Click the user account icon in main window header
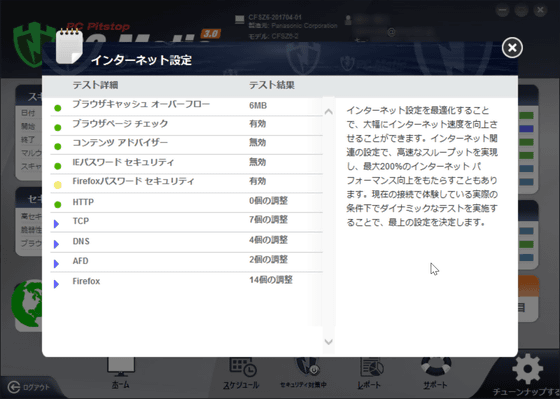The width and height of the screenshot is (560, 399). click(348, 20)
